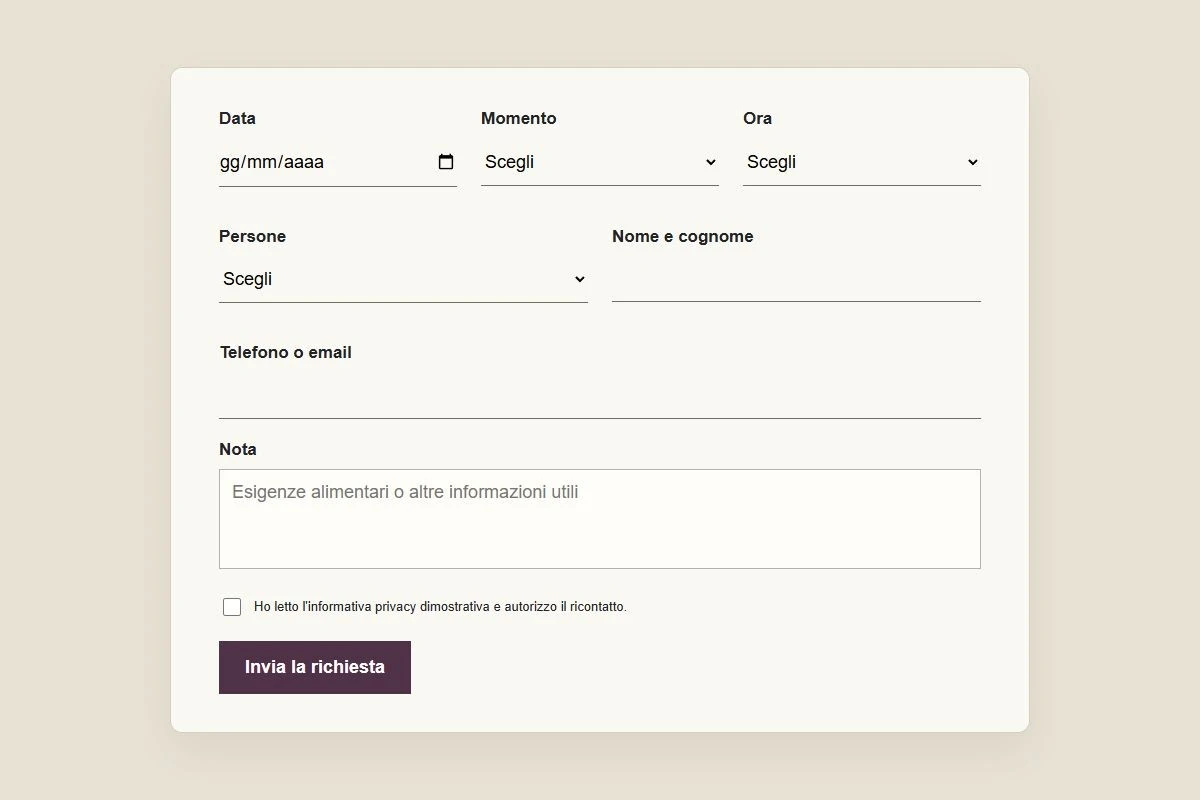Click the 'Telefono o email' label
1200x800 pixels.
[x=286, y=352]
